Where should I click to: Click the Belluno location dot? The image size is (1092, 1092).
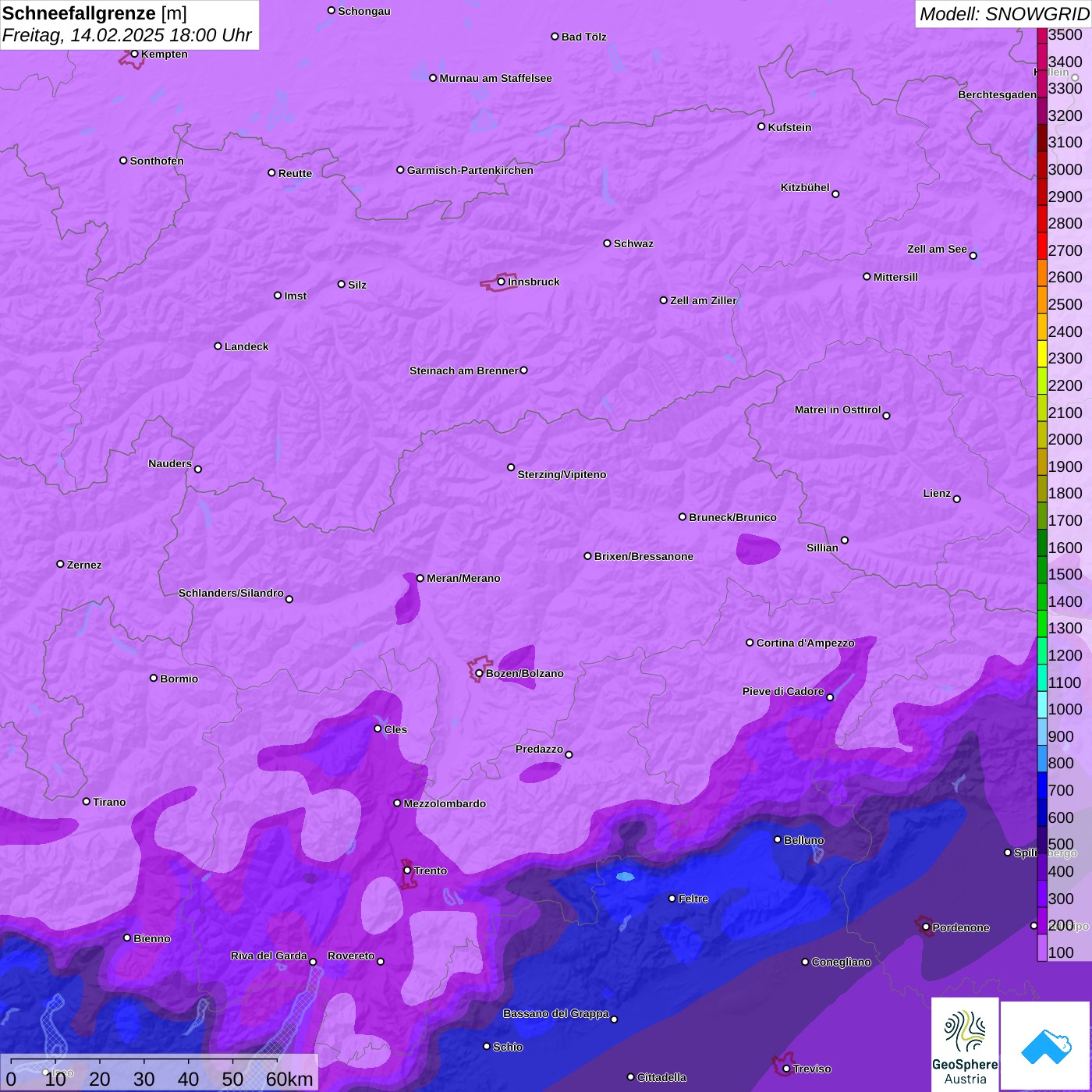point(777,839)
